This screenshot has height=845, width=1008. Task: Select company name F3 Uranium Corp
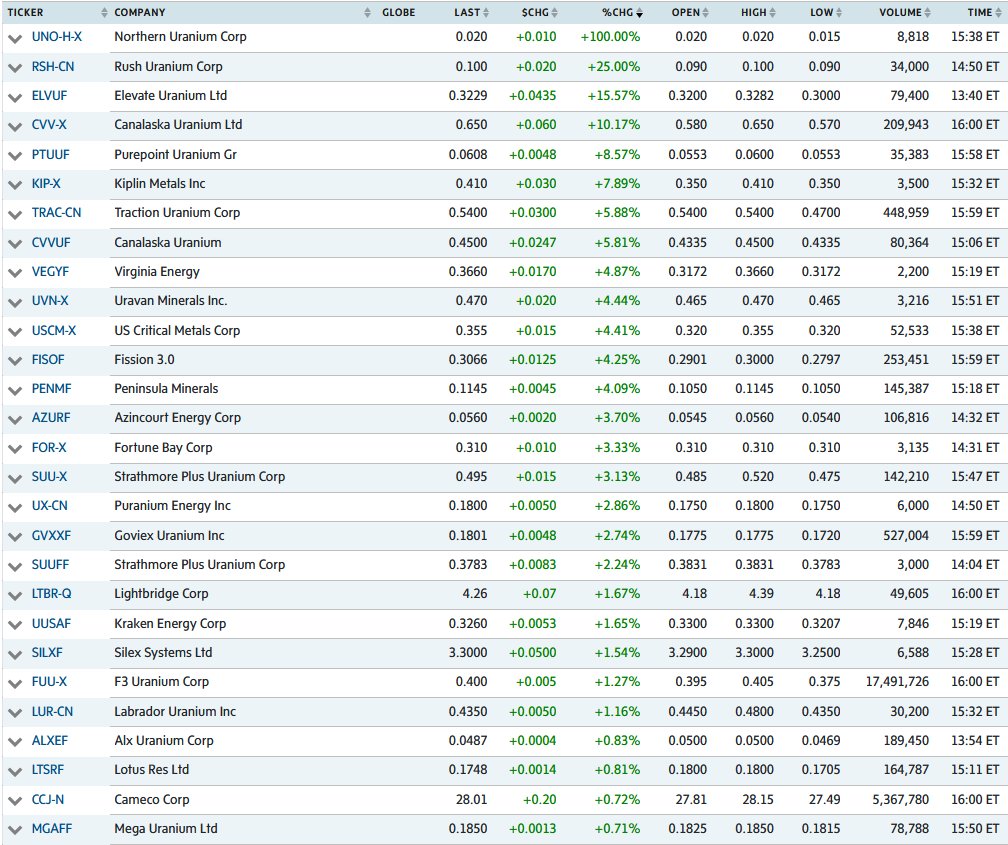click(161, 682)
